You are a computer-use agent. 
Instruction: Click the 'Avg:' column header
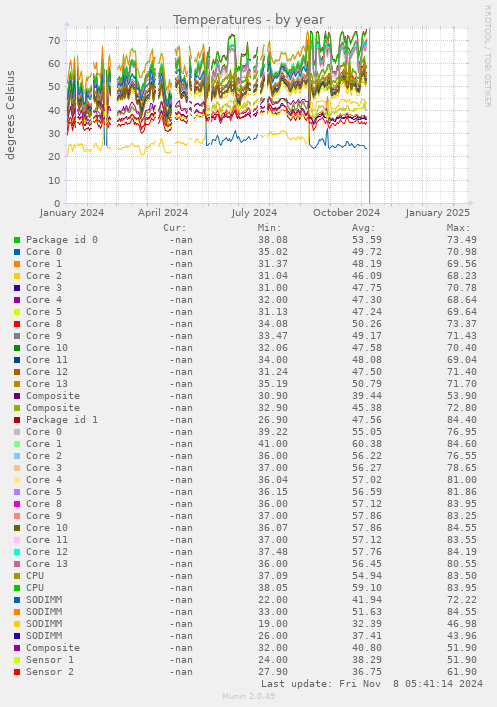point(364,228)
